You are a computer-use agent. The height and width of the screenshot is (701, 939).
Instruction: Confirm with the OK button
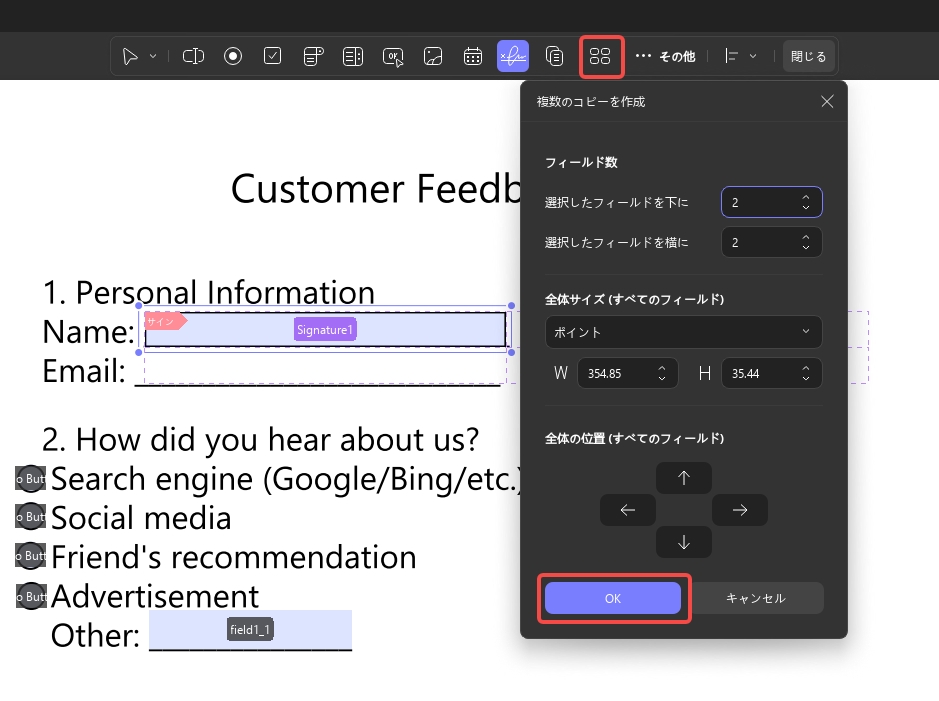click(613, 598)
